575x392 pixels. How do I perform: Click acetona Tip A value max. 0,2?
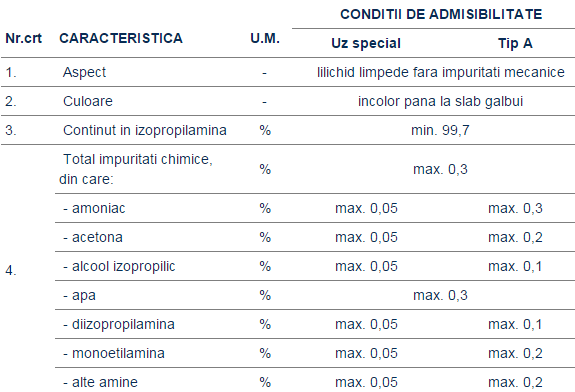click(x=515, y=237)
